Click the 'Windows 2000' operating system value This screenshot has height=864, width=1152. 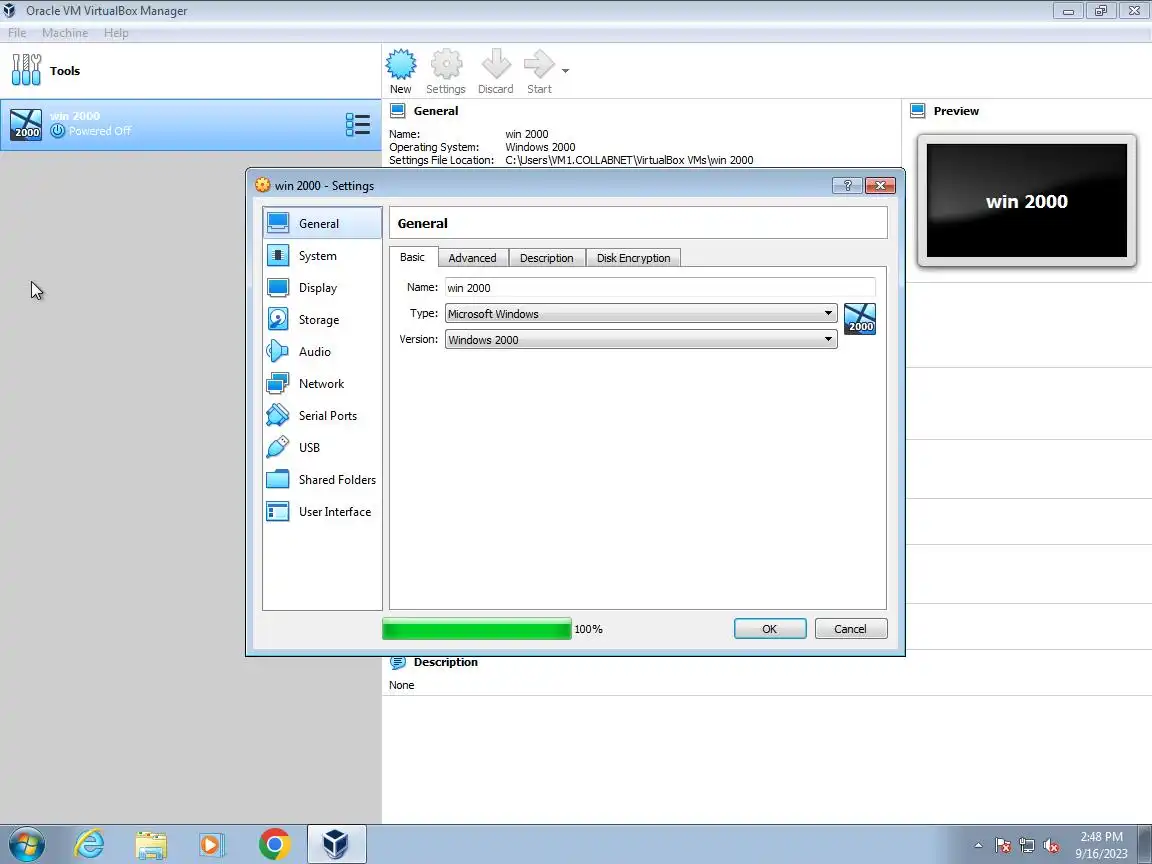tap(540, 147)
